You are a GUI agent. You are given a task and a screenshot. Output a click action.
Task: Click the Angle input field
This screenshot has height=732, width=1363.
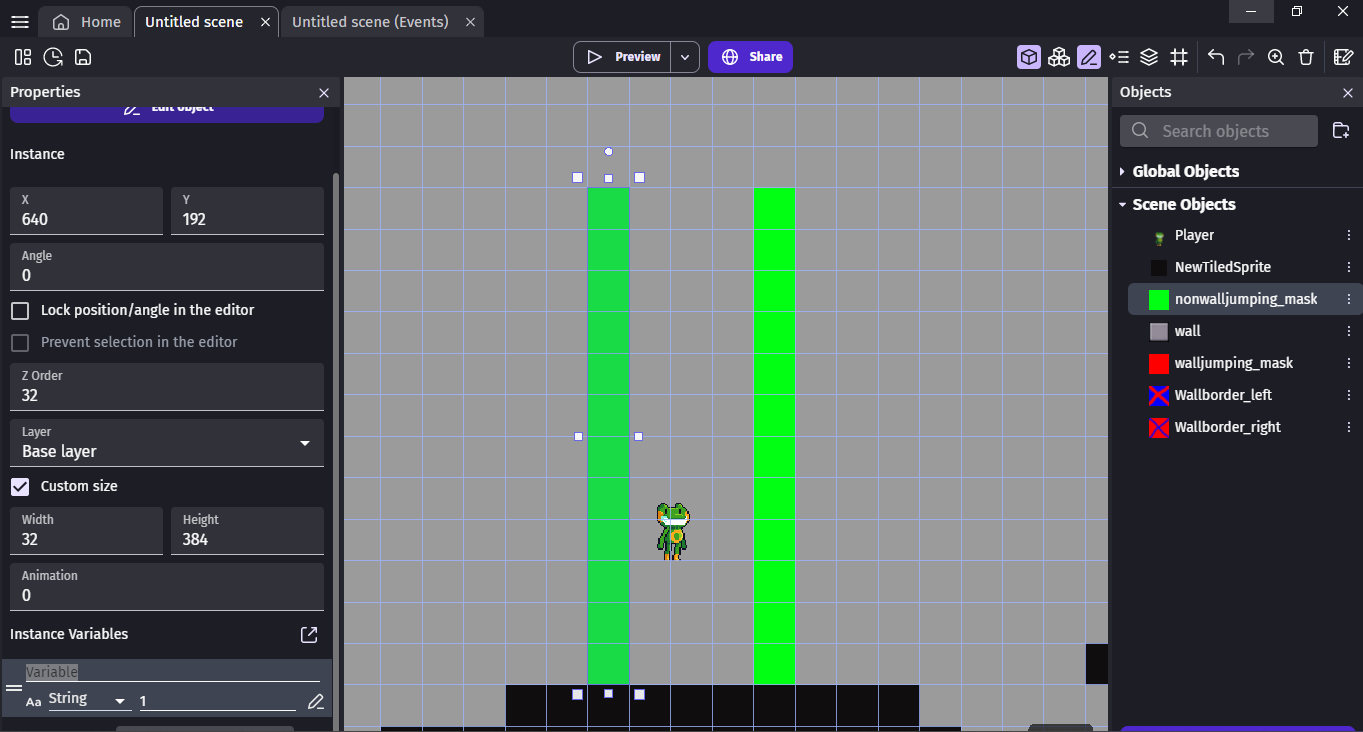[167, 267]
